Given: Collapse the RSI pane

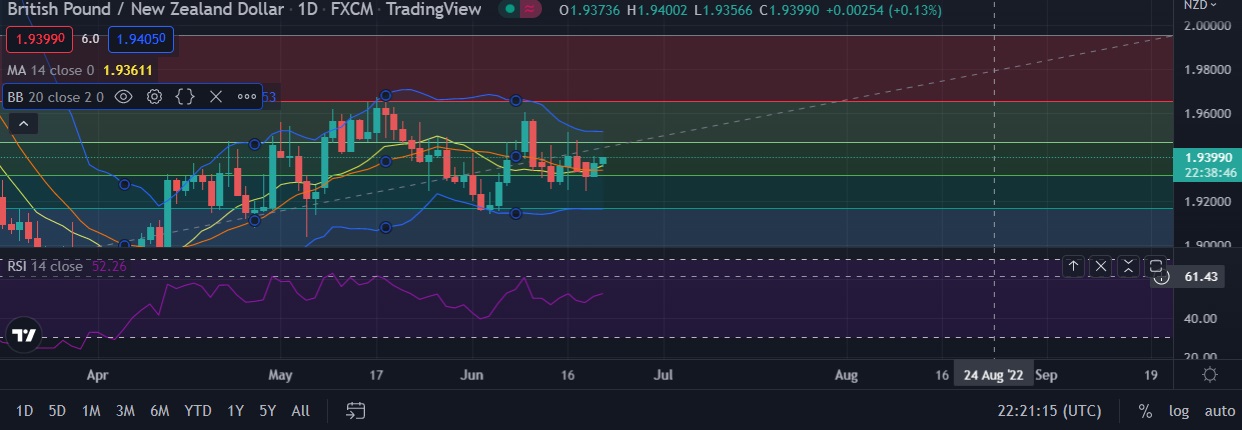Looking at the screenshot, I should pyautogui.click(x=1128, y=266).
